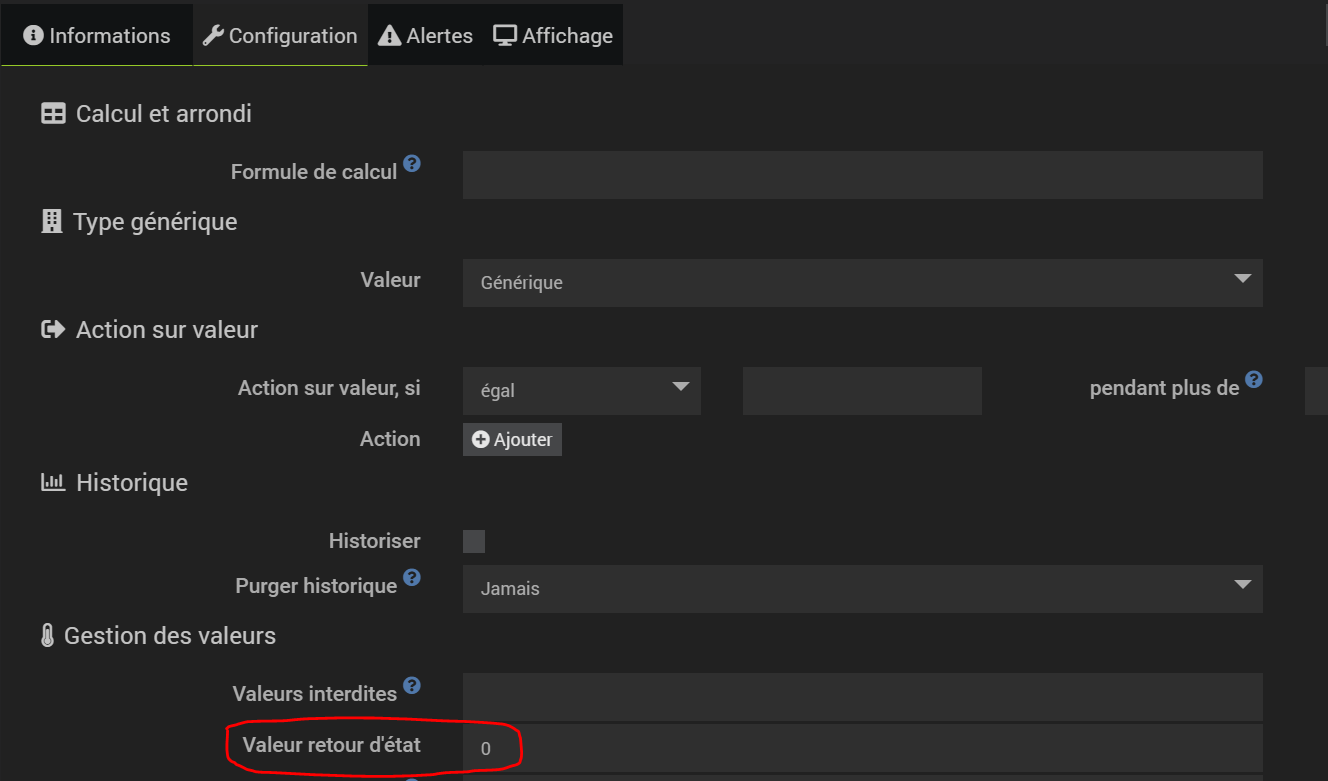The height and width of the screenshot is (781, 1328).
Task: Click the Ajouter action button
Action: pos(512,440)
